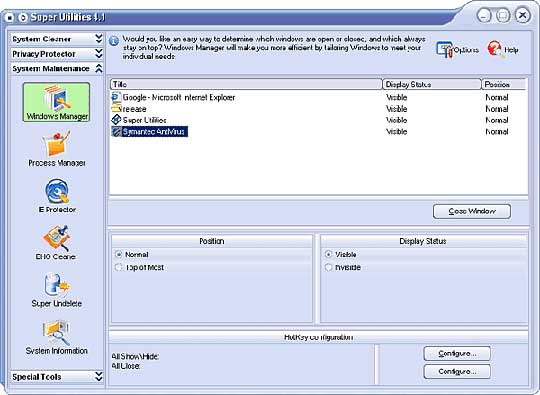Choose the Visible display status option
This screenshot has height=395, width=540.
(328, 254)
